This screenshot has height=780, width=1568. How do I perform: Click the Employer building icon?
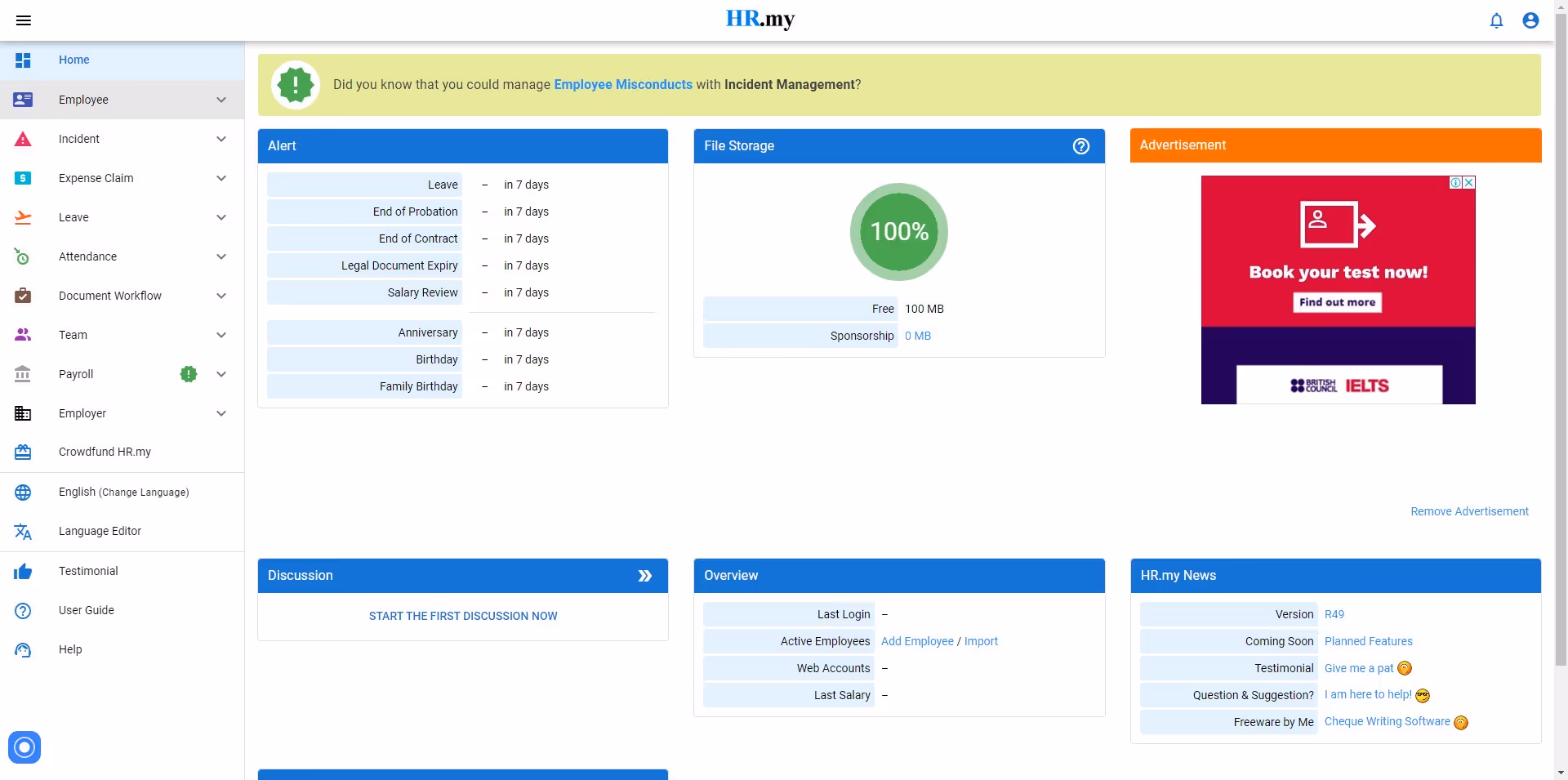click(23, 413)
